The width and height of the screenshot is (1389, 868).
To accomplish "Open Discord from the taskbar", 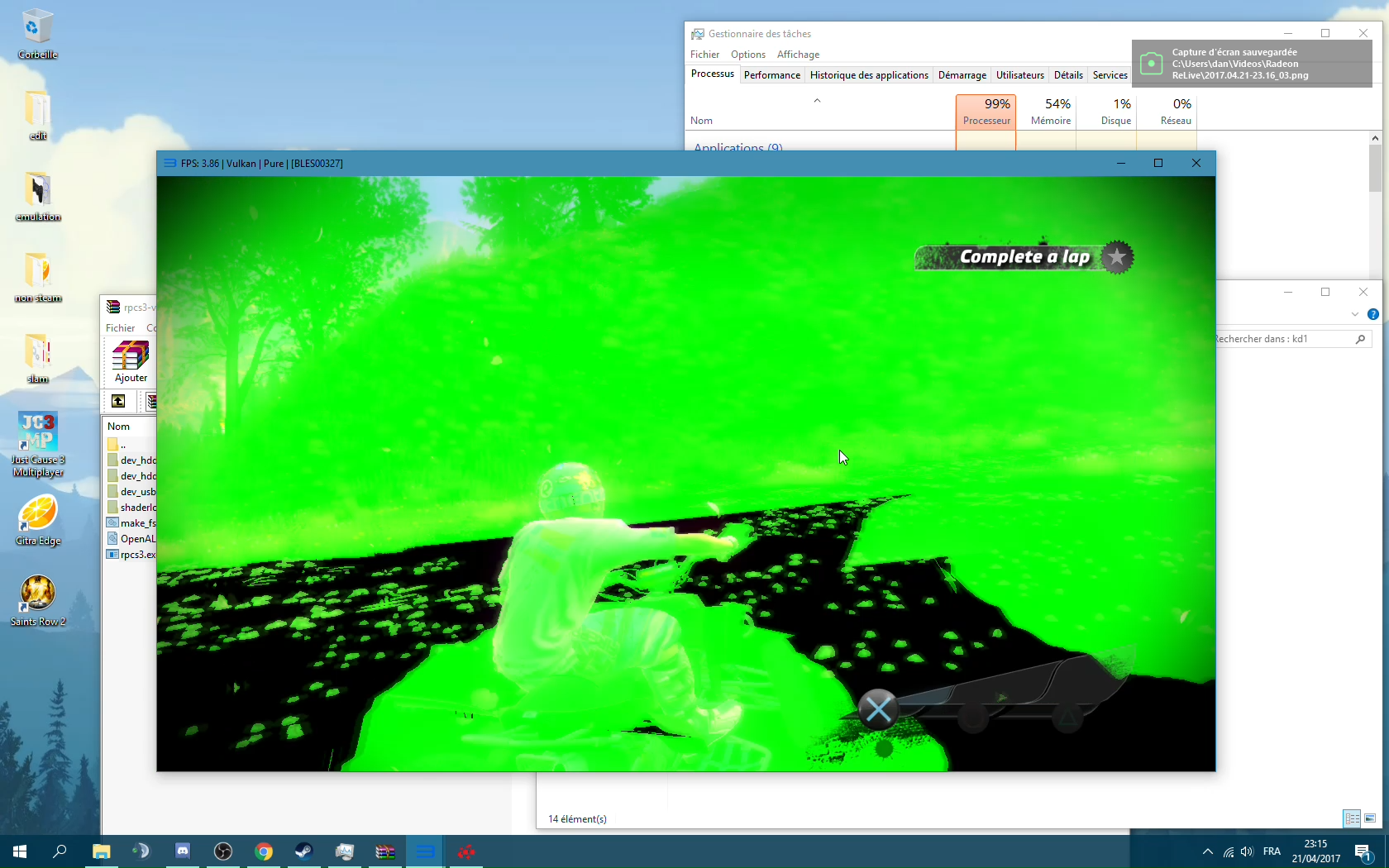I will pos(182,851).
